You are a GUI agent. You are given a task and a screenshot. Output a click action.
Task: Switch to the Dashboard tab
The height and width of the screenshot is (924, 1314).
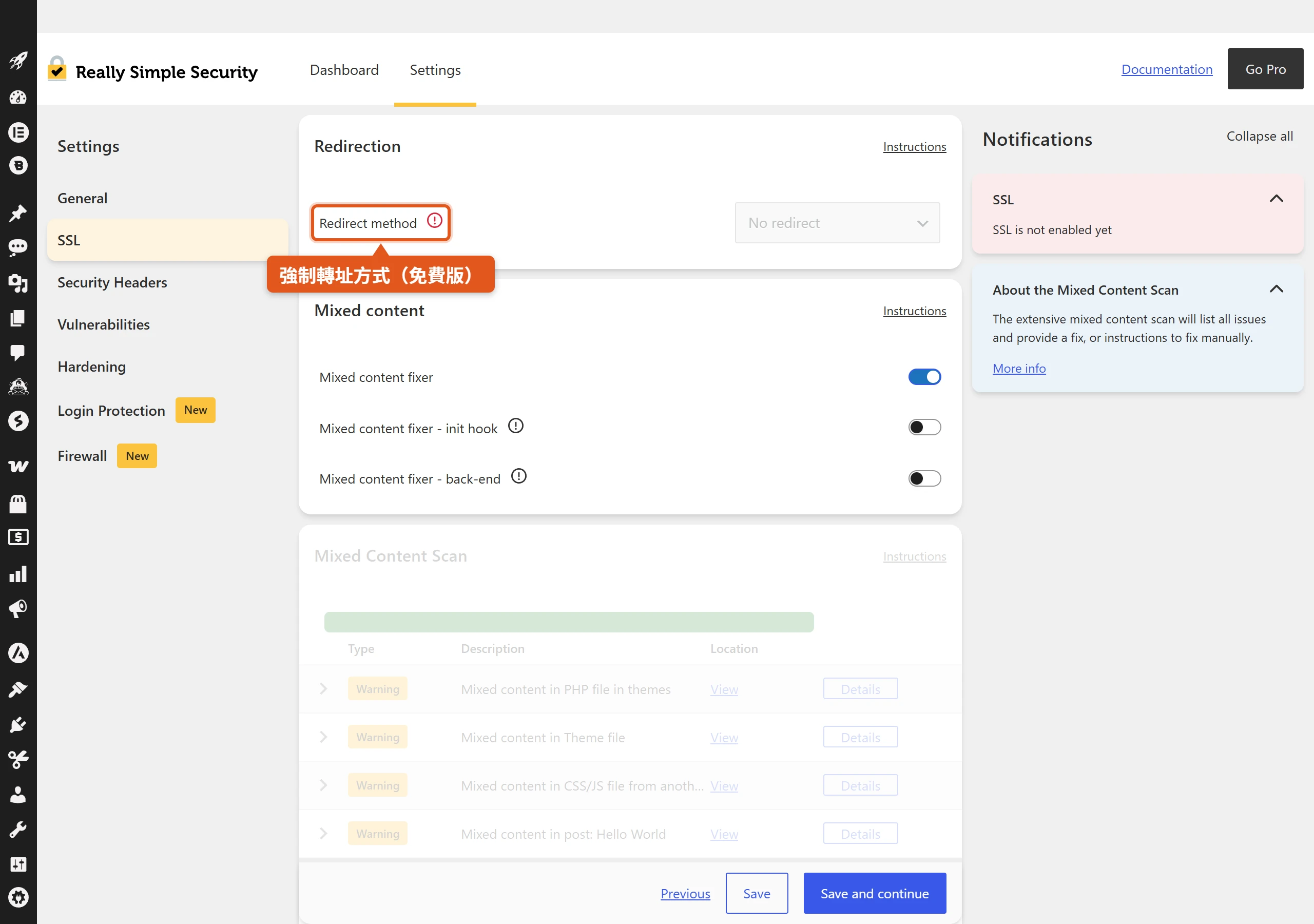tap(344, 70)
